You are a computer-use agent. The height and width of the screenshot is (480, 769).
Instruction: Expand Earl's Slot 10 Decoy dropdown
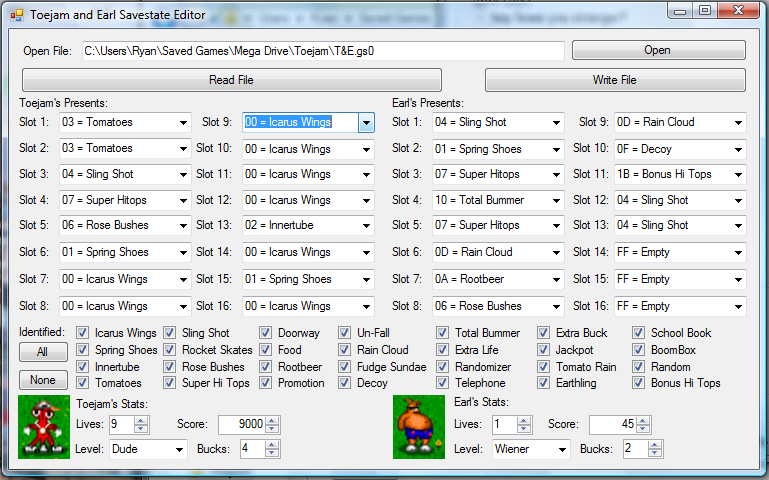click(x=738, y=150)
